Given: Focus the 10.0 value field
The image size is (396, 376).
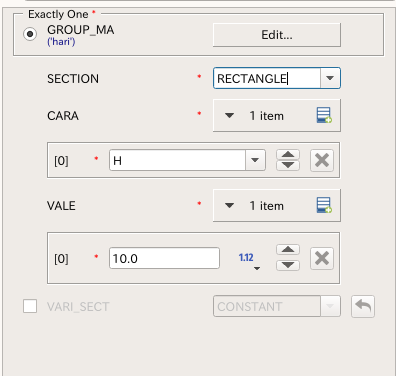Looking at the screenshot, I should 164,258.
